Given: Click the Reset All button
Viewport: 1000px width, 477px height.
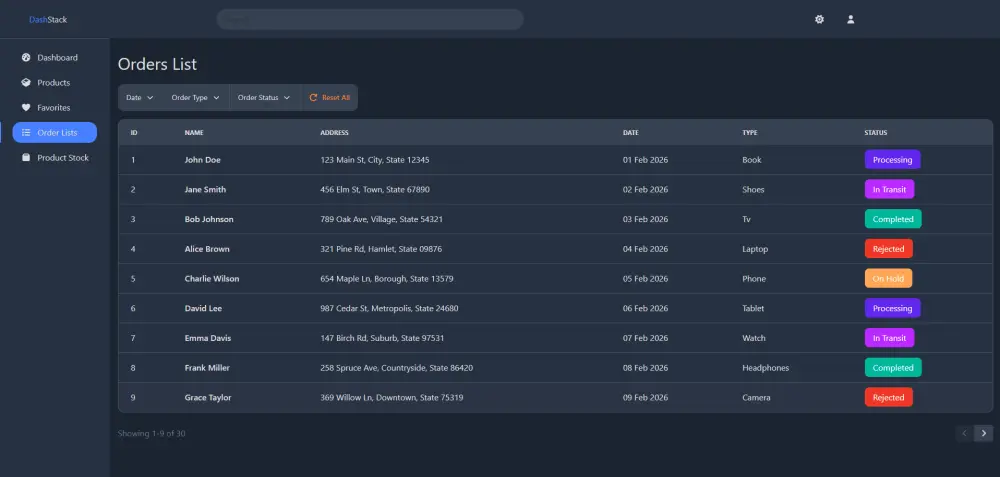Looking at the screenshot, I should [330, 98].
